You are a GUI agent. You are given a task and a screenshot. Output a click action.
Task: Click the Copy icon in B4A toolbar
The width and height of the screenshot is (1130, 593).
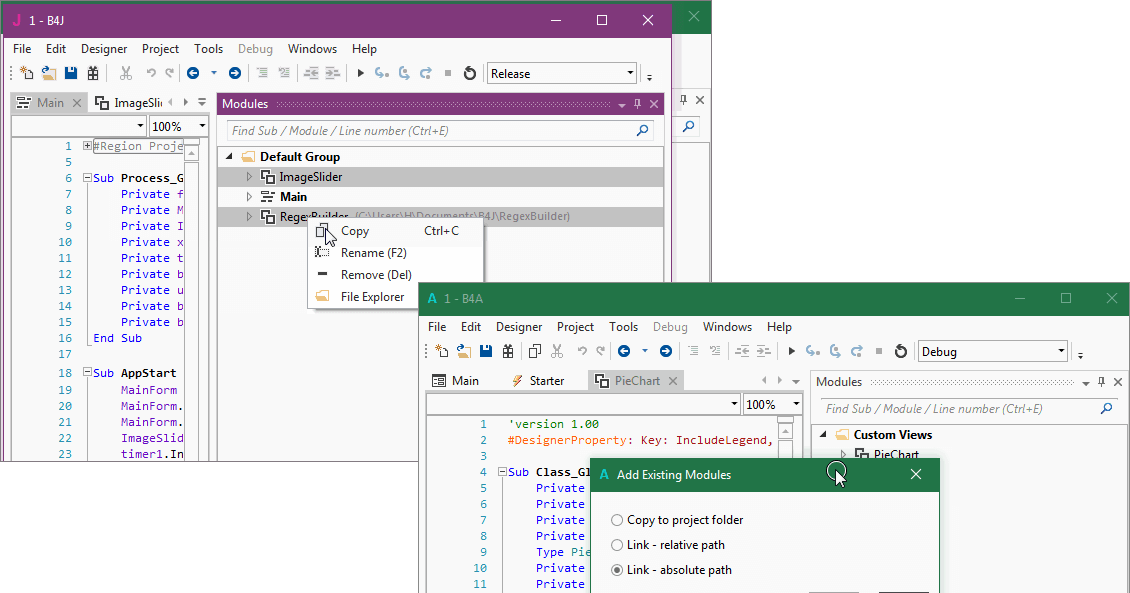(x=534, y=351)
